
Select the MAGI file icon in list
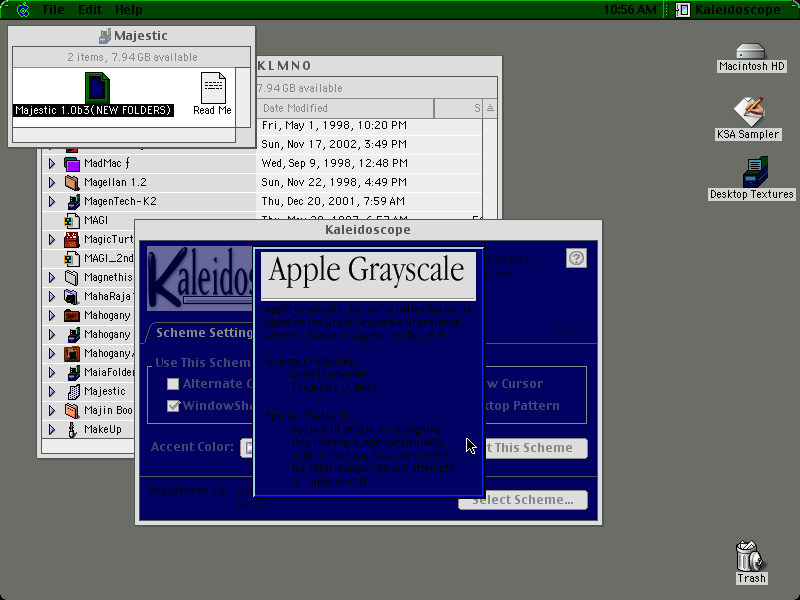[x=71, y=220]
